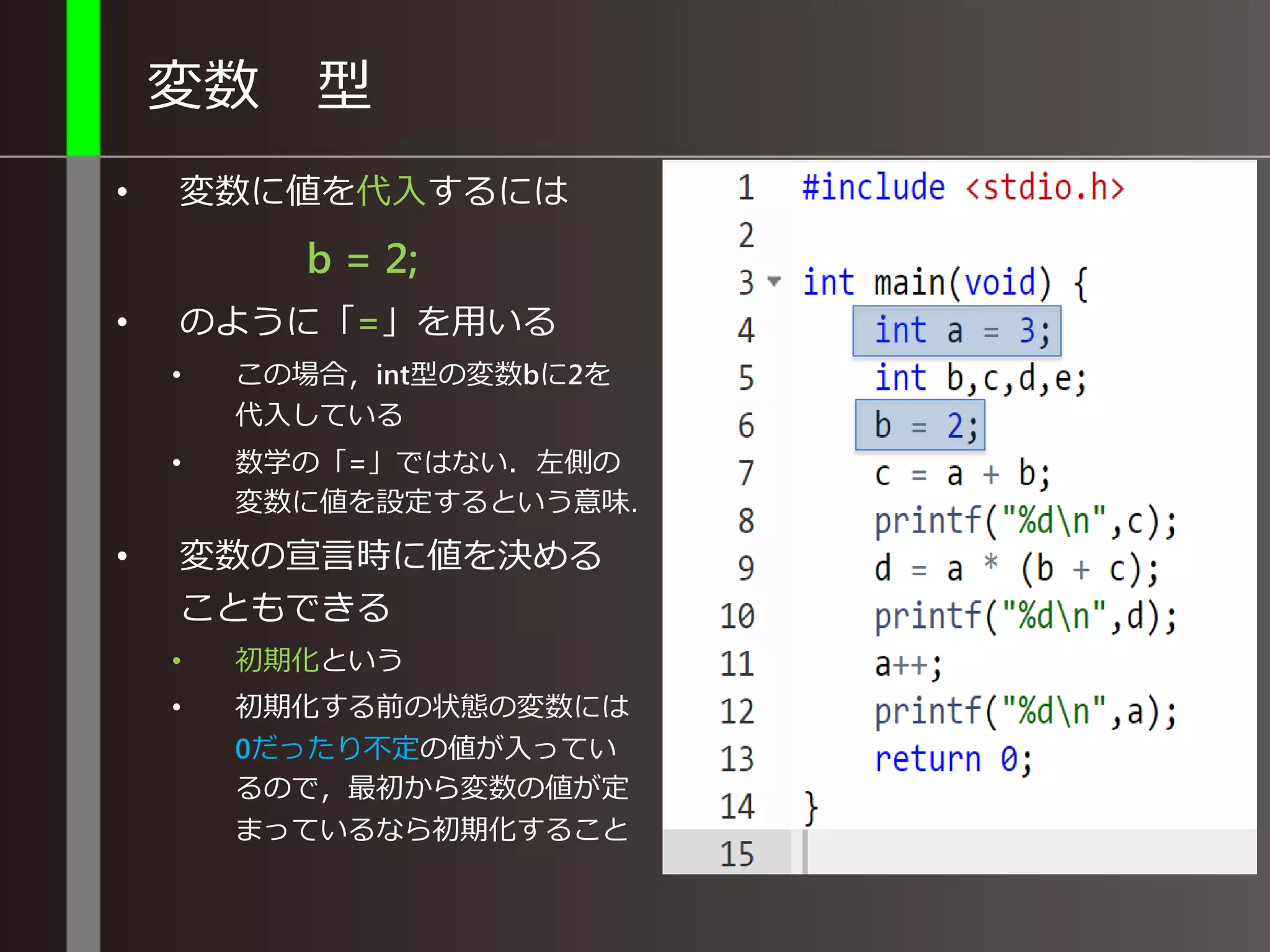
Task: Click the 'd = a * (b + c);' line
Action: [x=1016, y=569]
